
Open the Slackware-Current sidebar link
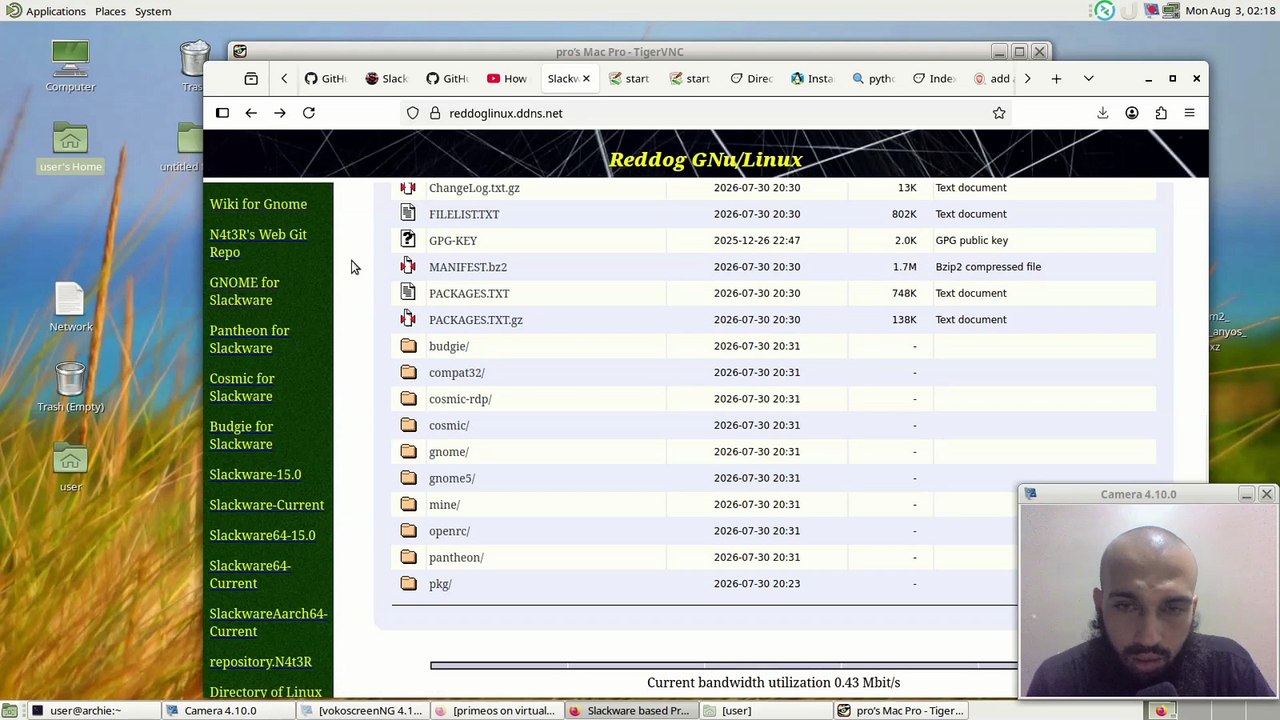(x=267, y=505)
